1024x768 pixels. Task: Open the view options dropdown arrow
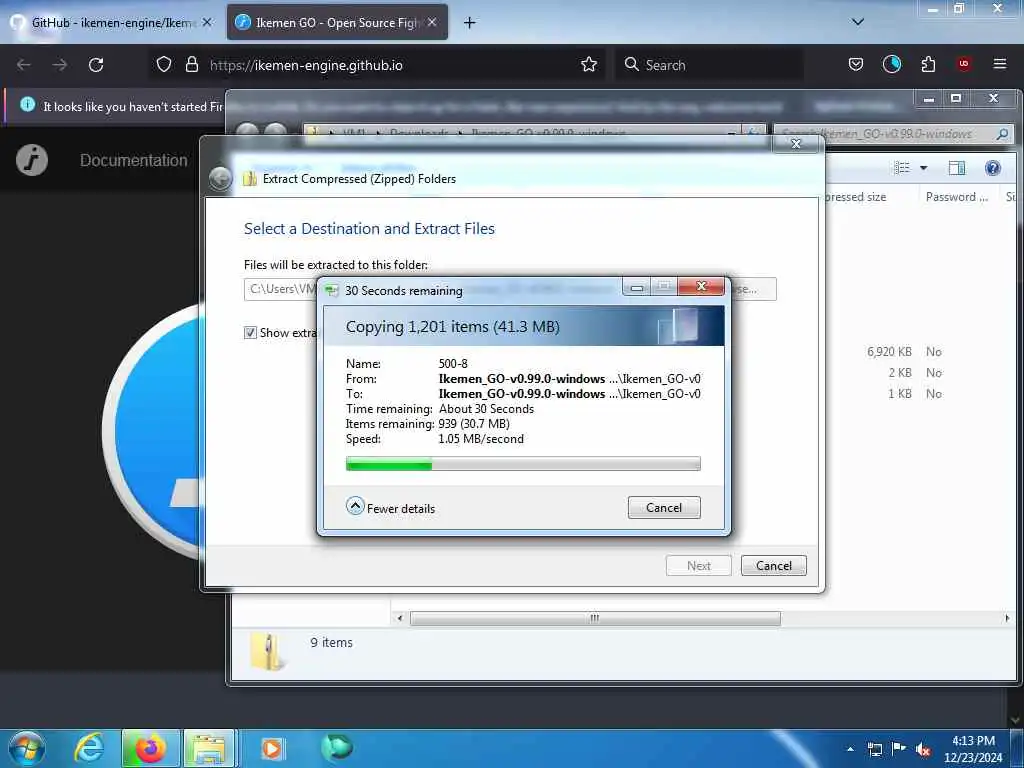(923, 168)
